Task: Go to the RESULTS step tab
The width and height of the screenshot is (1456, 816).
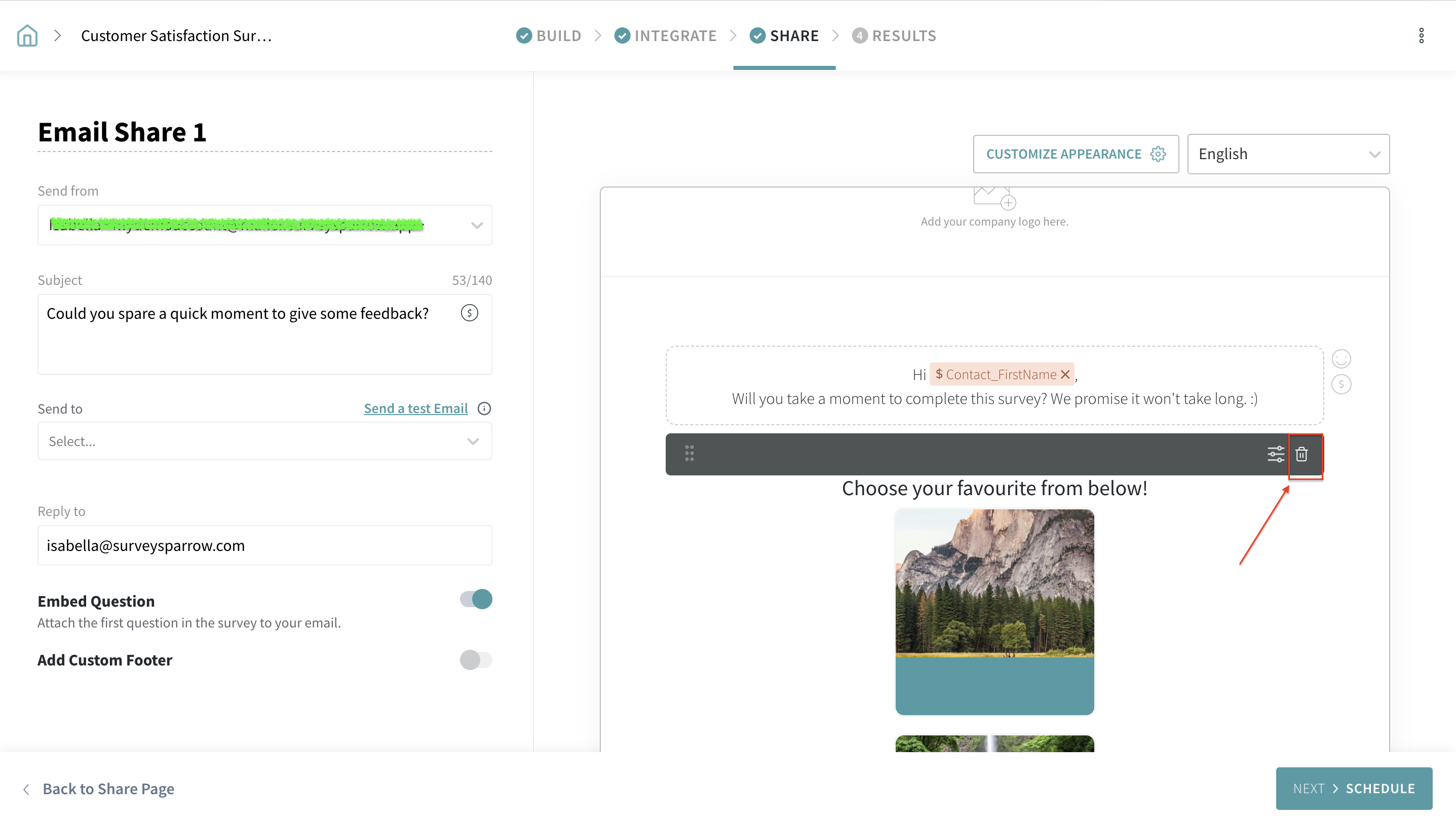Action: click(894, 35)
